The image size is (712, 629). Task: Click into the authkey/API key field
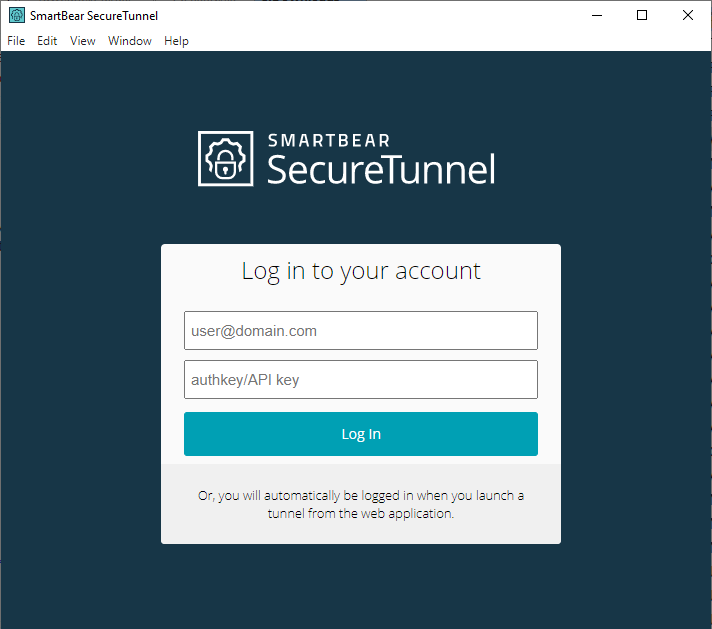click(361, 380)
